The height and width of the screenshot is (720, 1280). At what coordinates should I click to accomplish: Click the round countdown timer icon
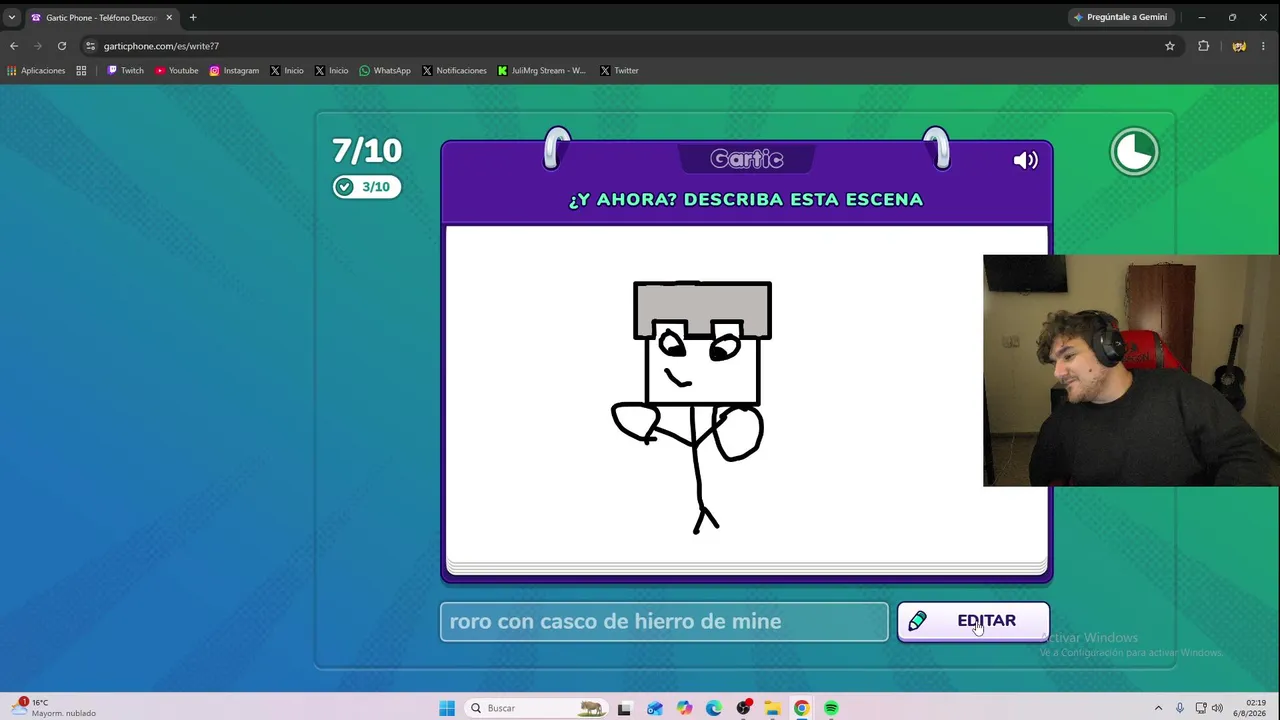point(1134,152)
